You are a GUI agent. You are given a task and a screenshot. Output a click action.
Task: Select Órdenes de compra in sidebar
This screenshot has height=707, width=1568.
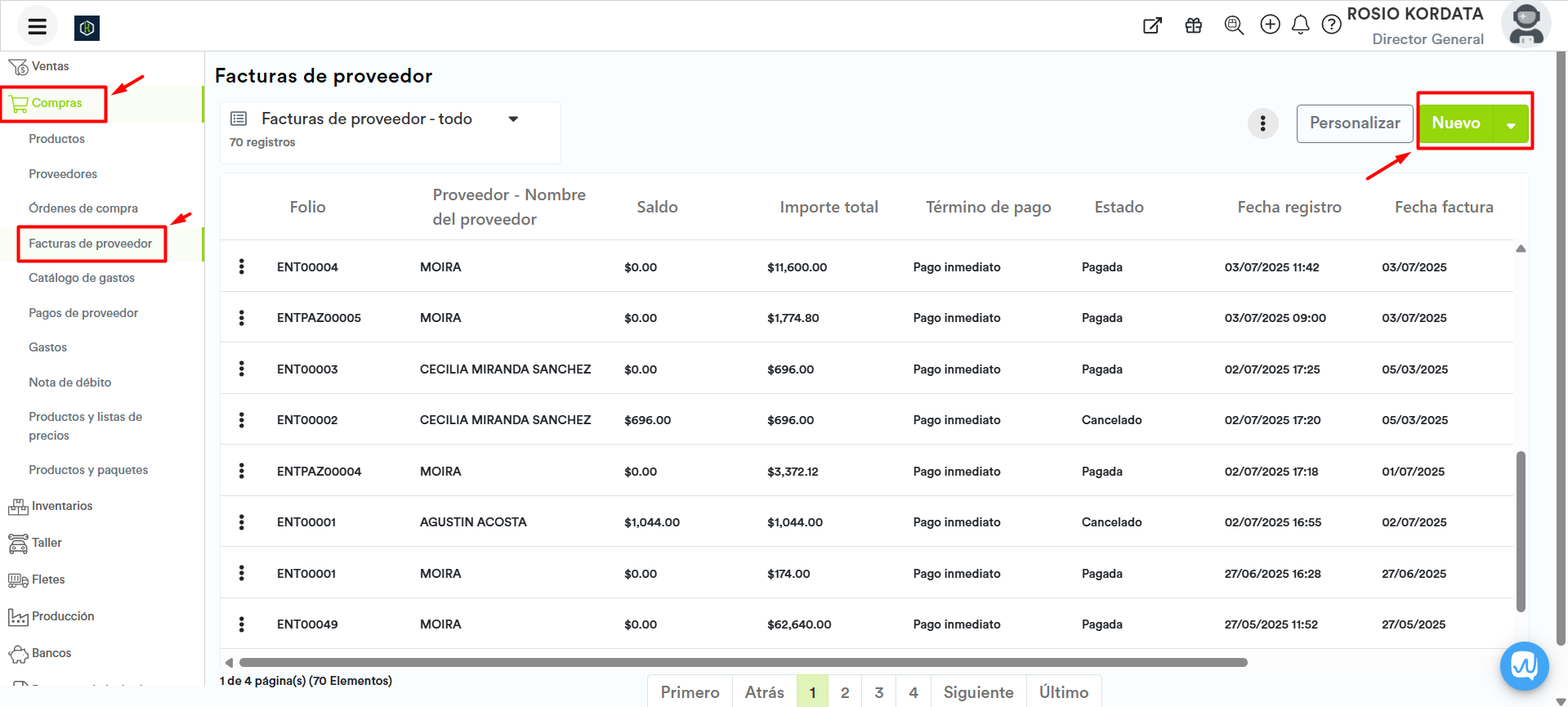pyautogui.click(x=83, y=208)
